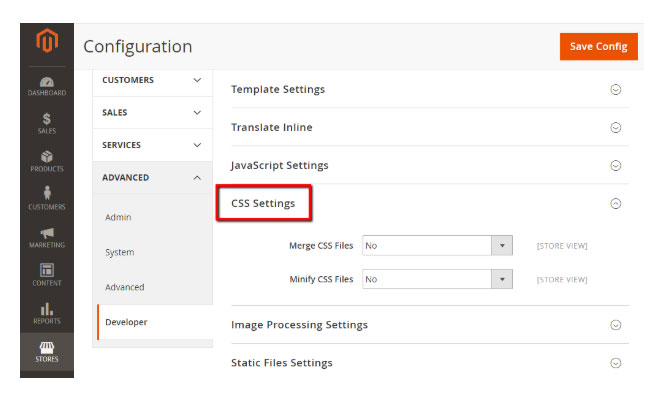Click the CSS Settings heading
The image size is (665, 397).
pos(263,204)
